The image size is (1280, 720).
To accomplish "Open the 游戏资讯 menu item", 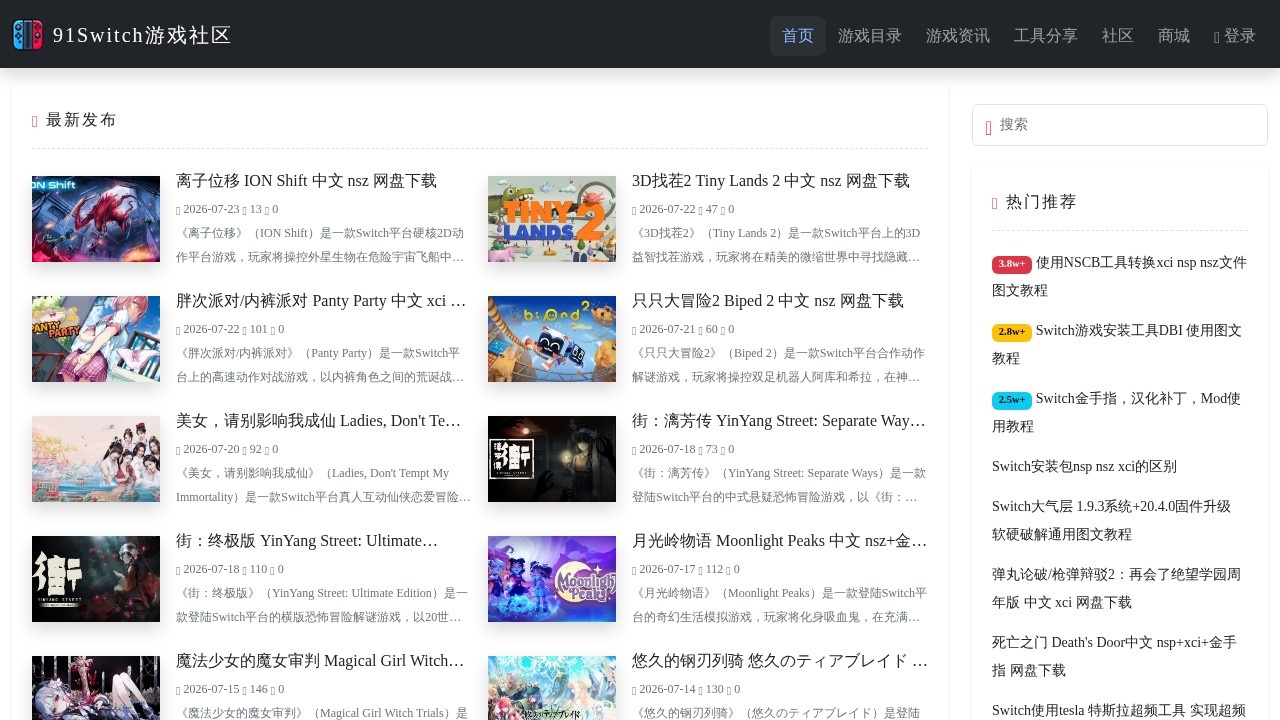I will tap(958, 36).
